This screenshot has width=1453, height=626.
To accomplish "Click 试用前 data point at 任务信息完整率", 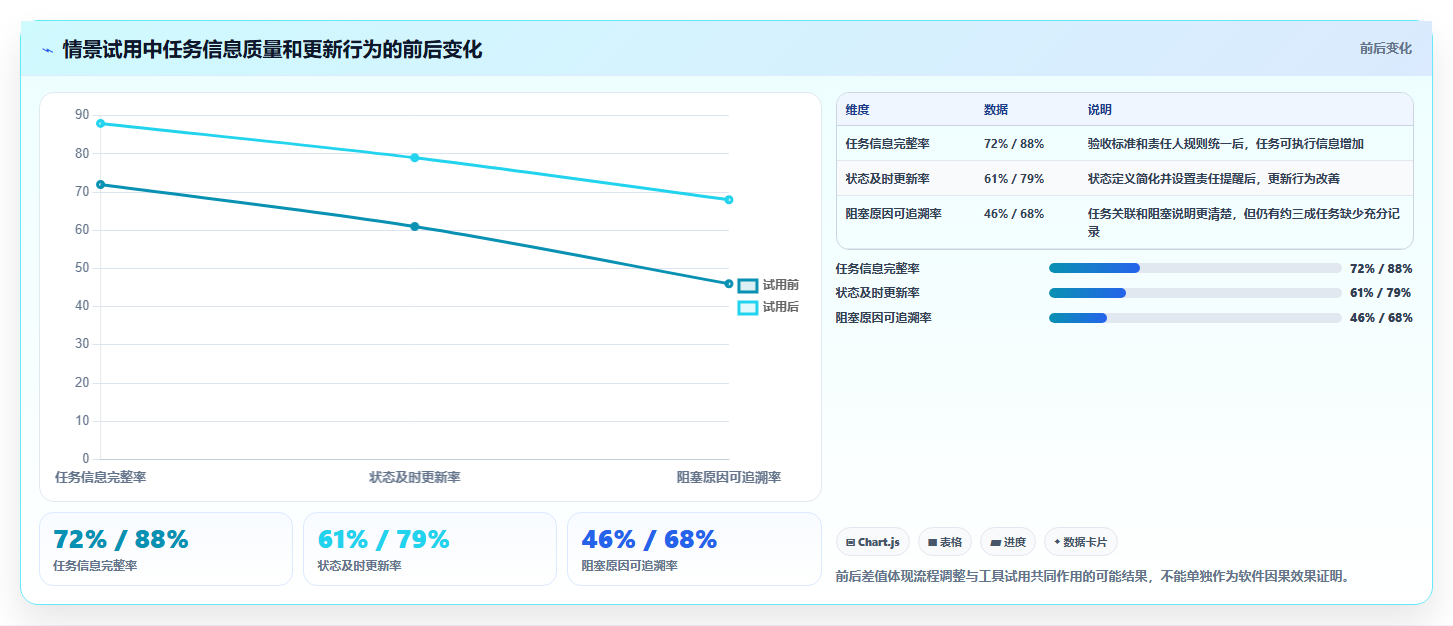I will (100, 185).
